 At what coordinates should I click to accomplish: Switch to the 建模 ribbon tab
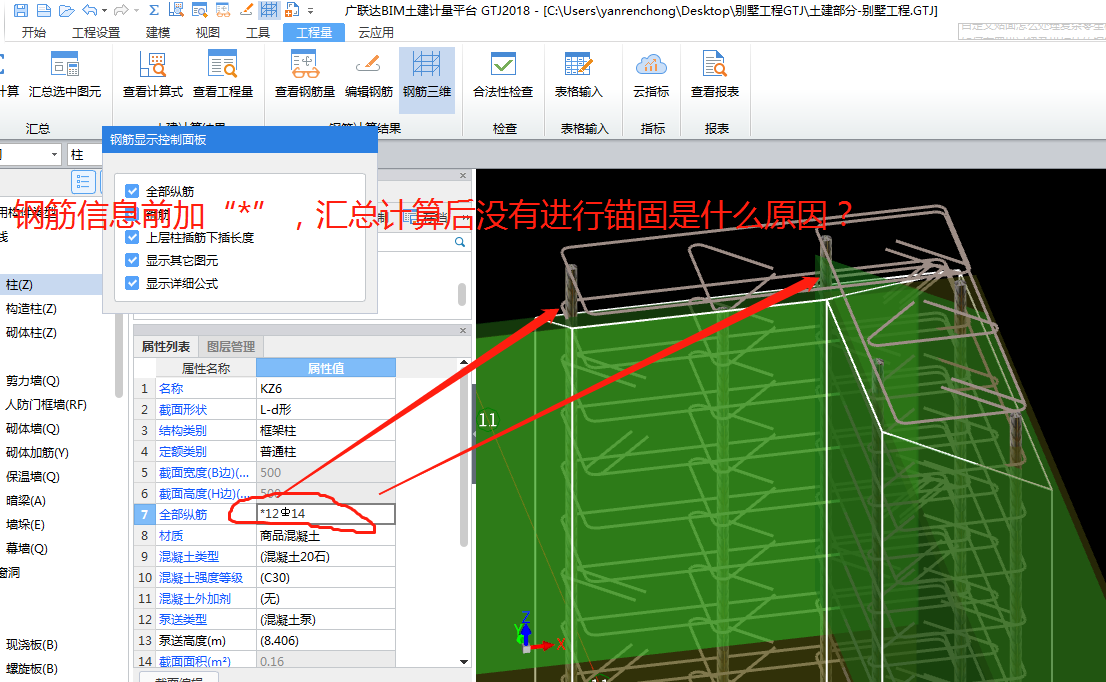pos(158,32)
